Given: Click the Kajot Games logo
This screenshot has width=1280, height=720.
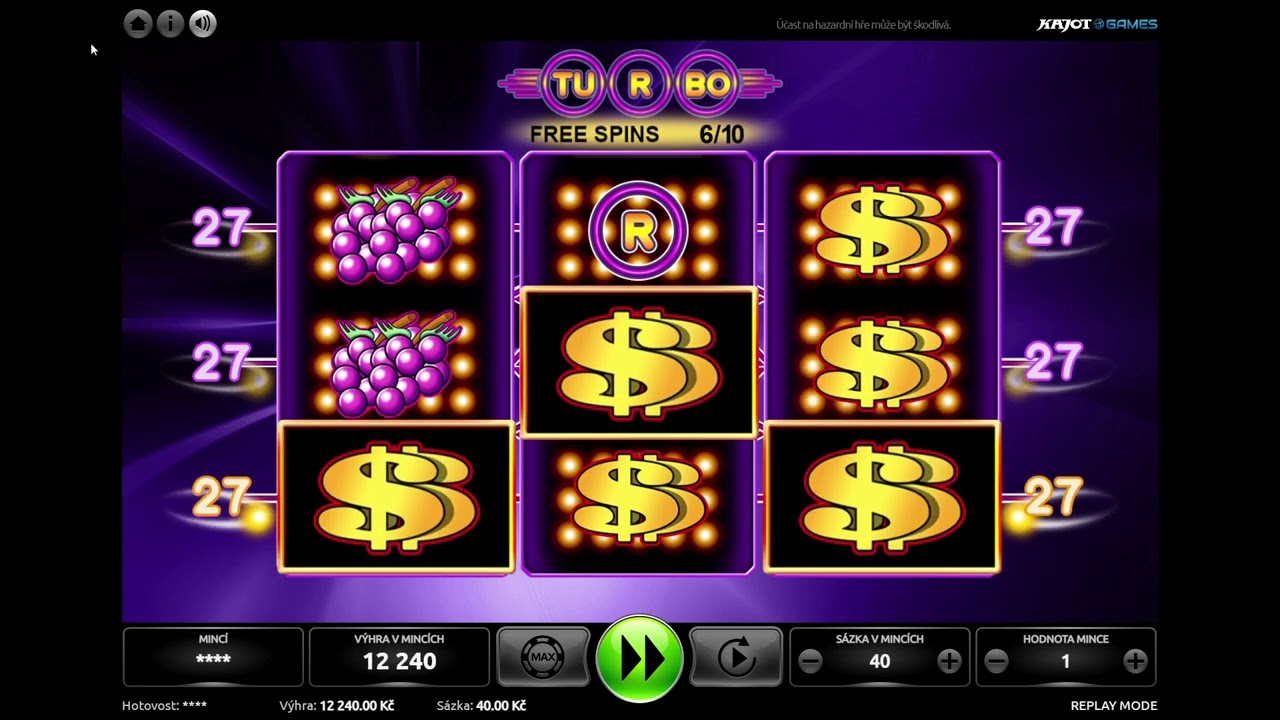Looking at the screenshot, I should tap(1097, 24).
